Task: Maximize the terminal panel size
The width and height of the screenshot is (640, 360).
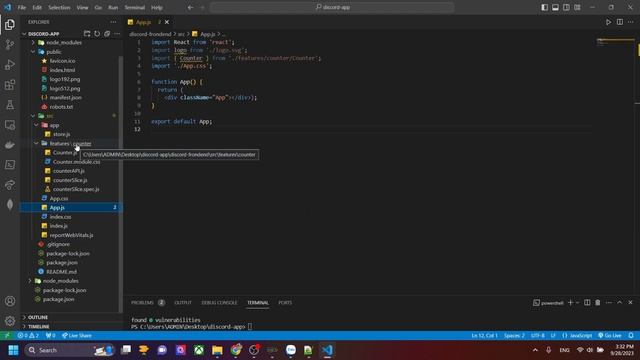Action: pos(620,302)
